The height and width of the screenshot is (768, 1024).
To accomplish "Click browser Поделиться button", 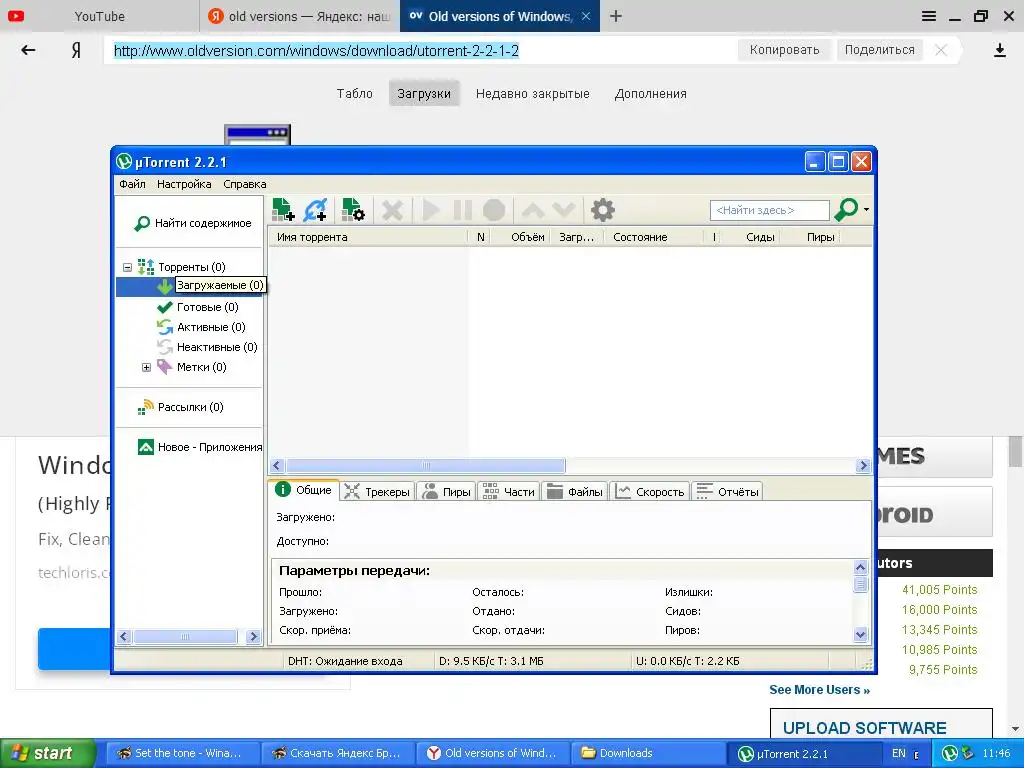I will pos(880,50).
